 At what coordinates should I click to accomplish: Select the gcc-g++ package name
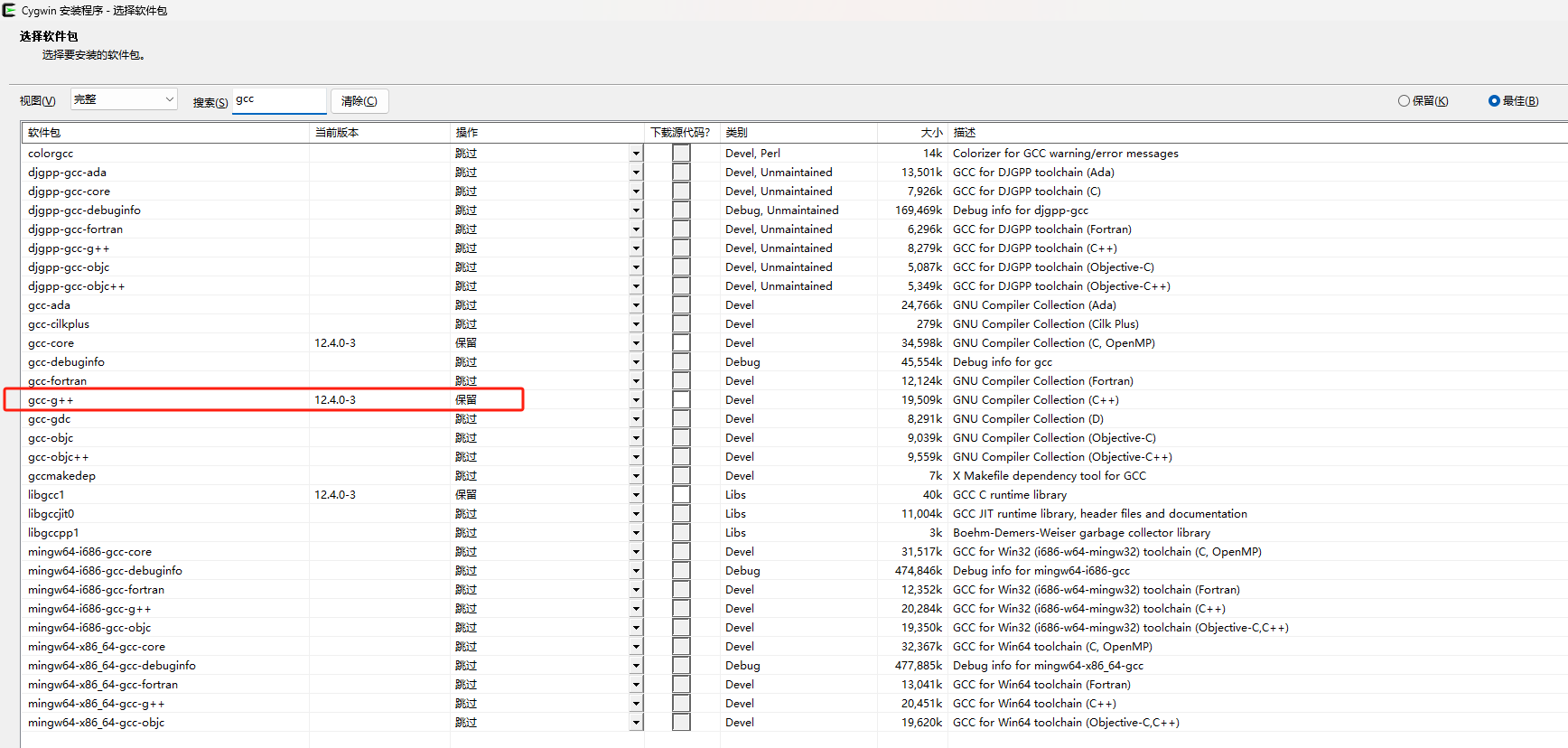51,400
